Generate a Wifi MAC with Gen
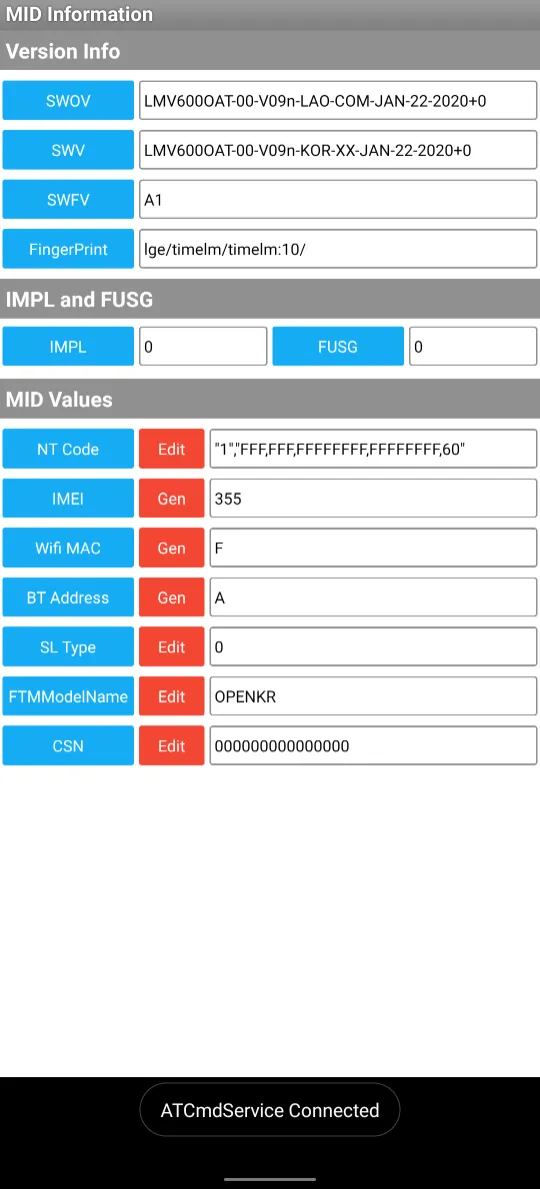The width and height of the screenshot is (540, 1189). [171, 547]
